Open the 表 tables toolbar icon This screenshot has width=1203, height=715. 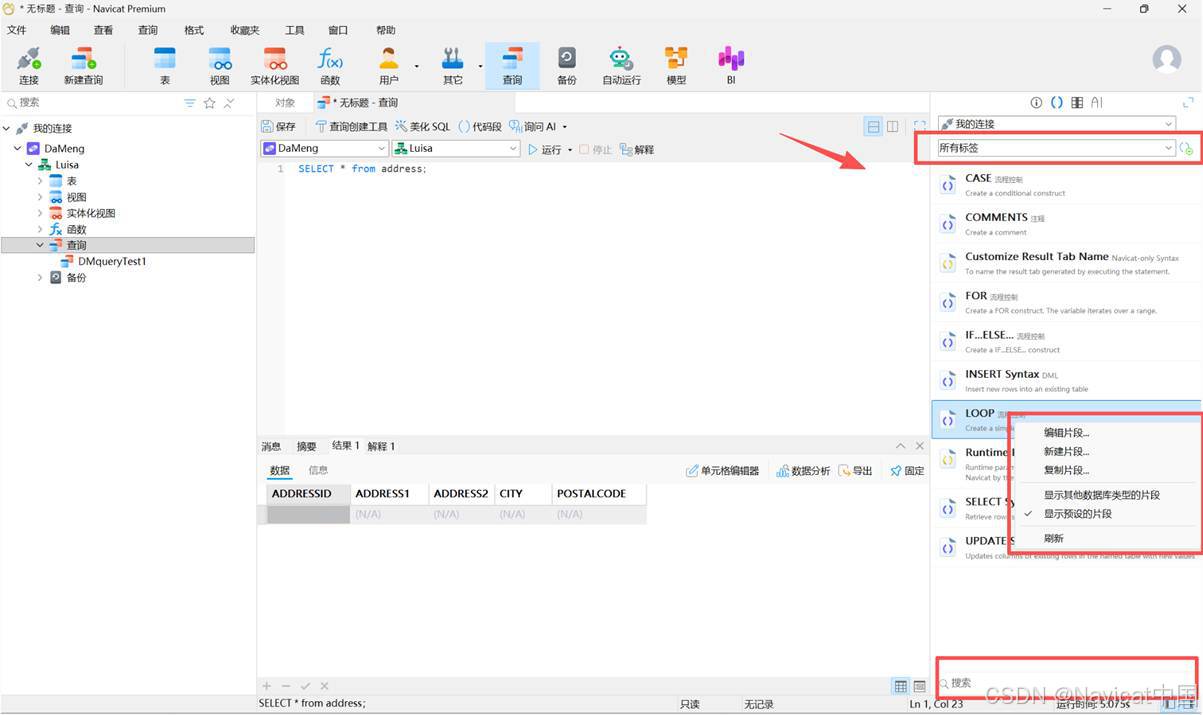[165, 66]
